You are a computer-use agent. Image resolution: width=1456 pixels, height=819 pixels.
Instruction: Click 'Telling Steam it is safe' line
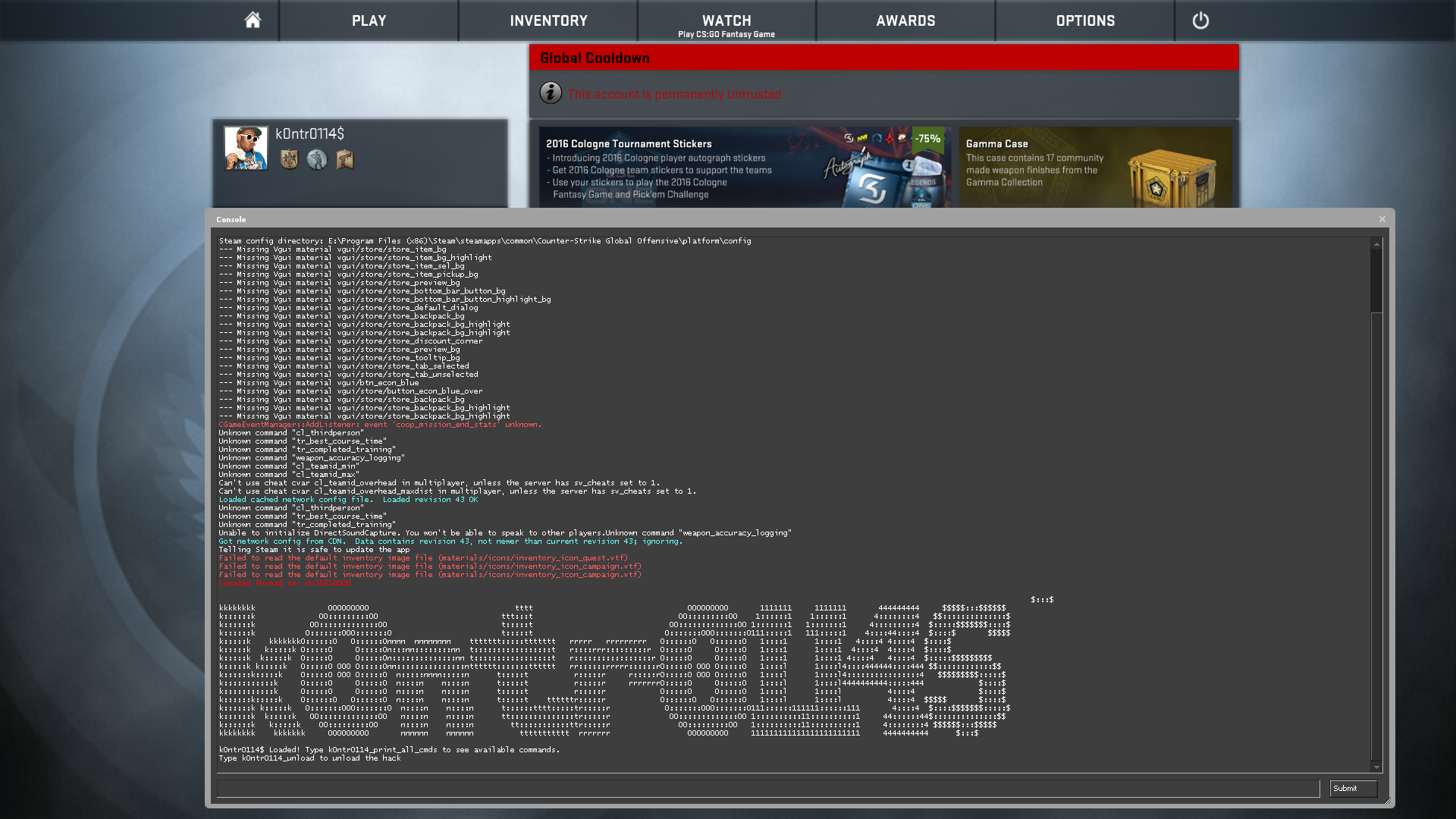coord(314,550)
